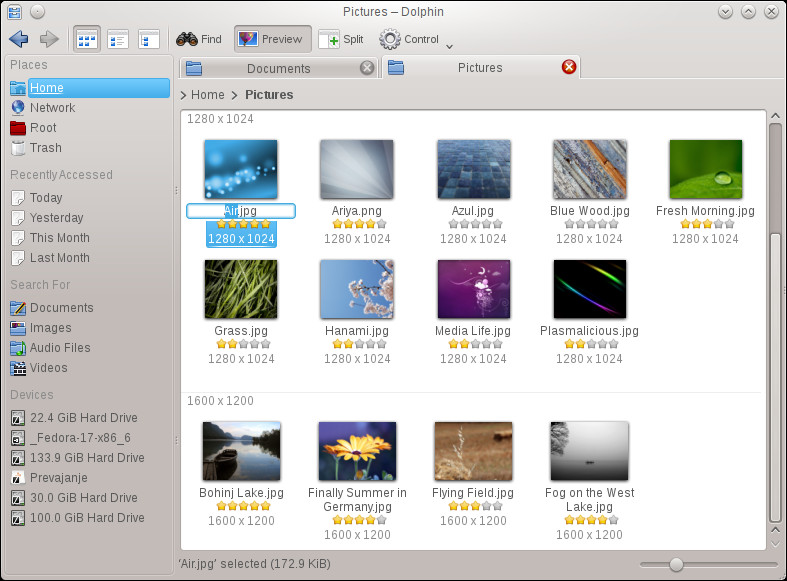
Task: Navigate to Home in the breadcrumb
Action: click(x=208, y=95)
